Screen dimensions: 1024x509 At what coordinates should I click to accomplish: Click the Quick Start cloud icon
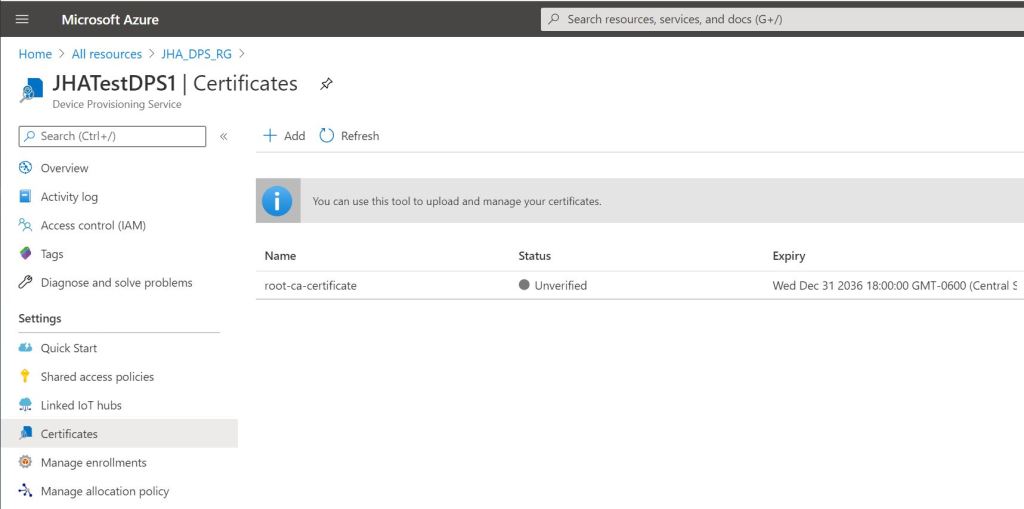26,348
